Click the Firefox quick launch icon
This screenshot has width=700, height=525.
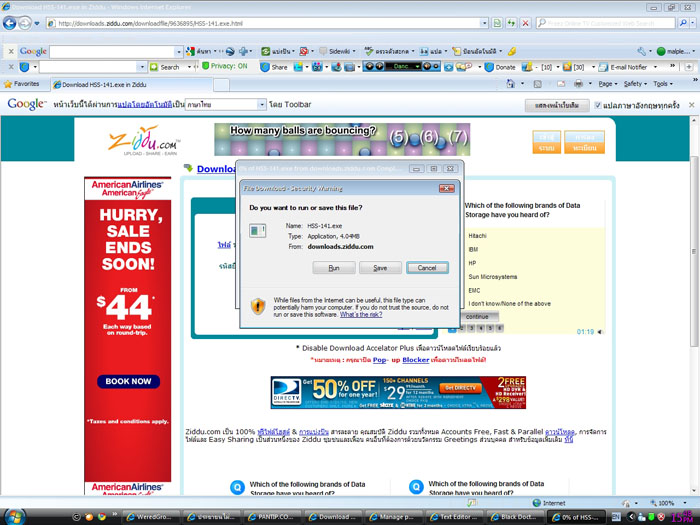89,517
